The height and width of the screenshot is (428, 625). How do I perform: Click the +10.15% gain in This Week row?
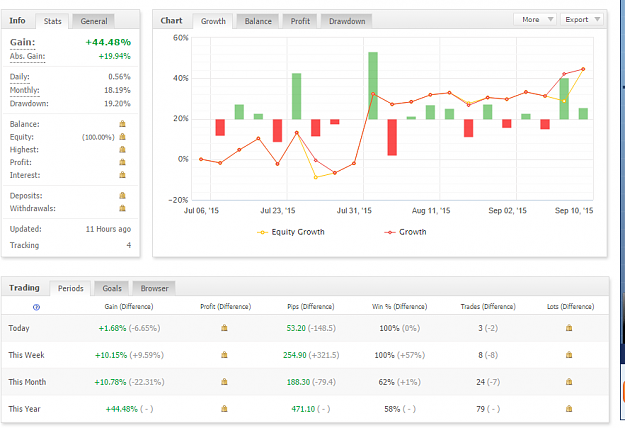(111, 355)
